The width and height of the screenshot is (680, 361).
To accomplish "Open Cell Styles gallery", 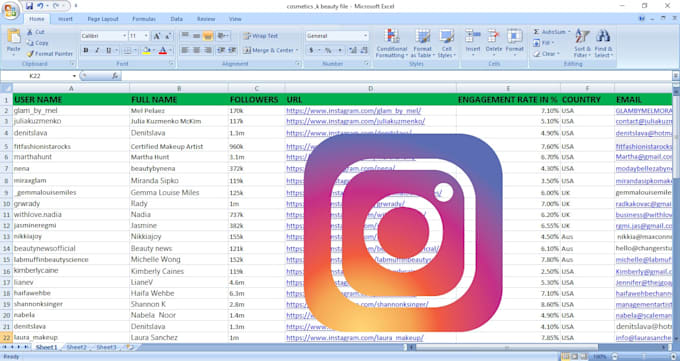I will (x=447, y=43).
